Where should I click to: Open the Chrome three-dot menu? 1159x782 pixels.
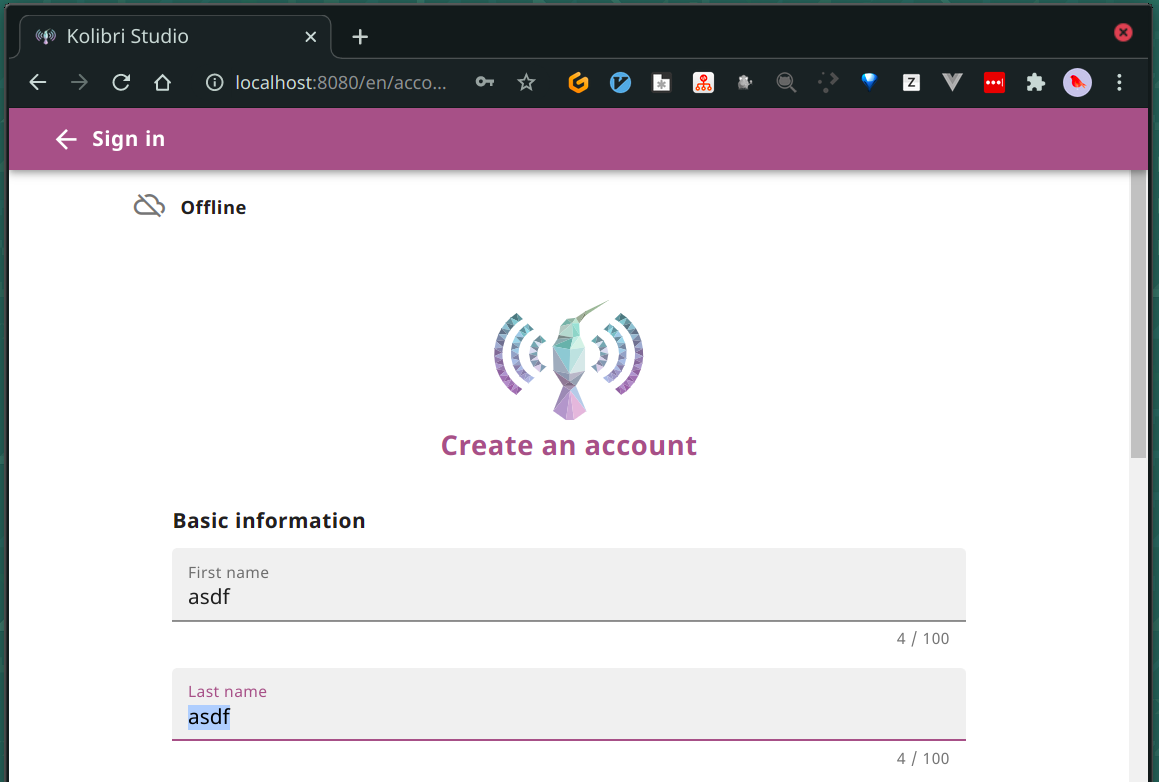1119,82
